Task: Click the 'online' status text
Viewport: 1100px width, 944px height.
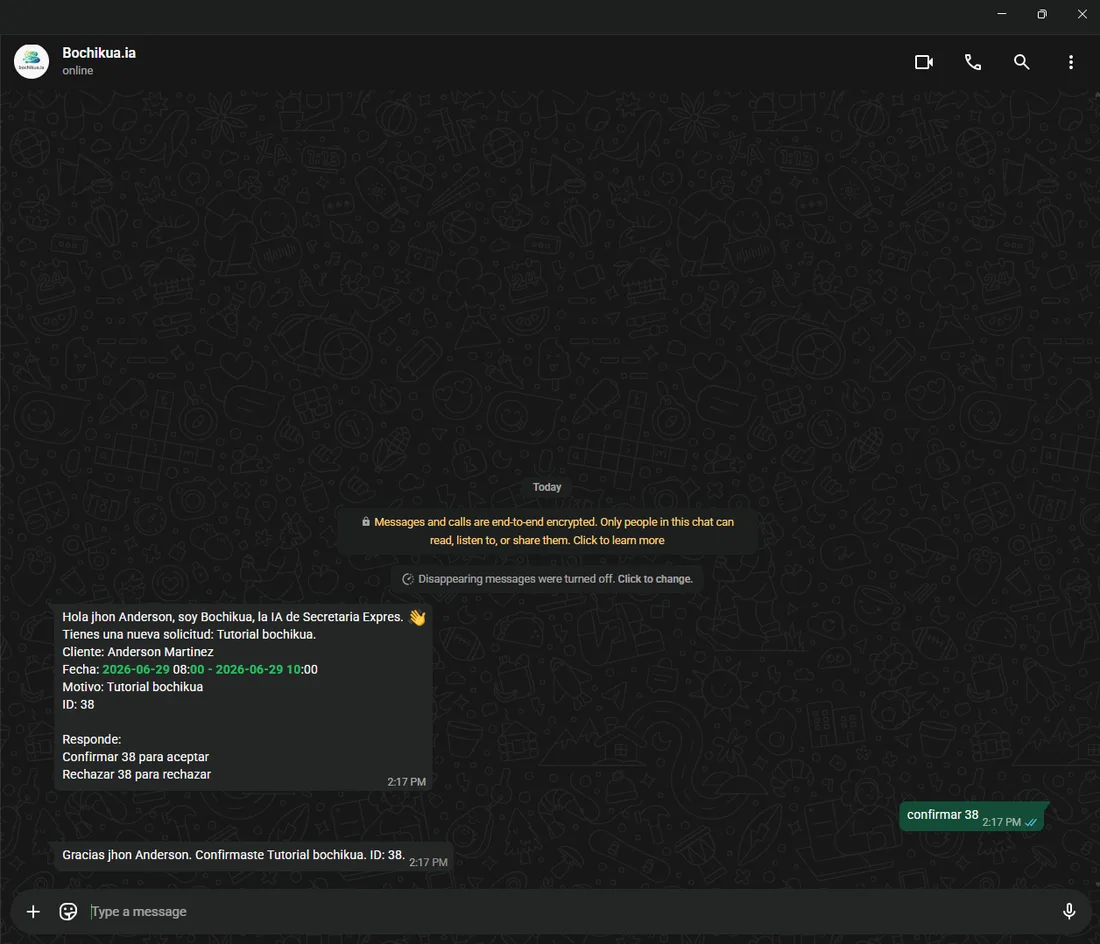Action: [x=77, y=70]
